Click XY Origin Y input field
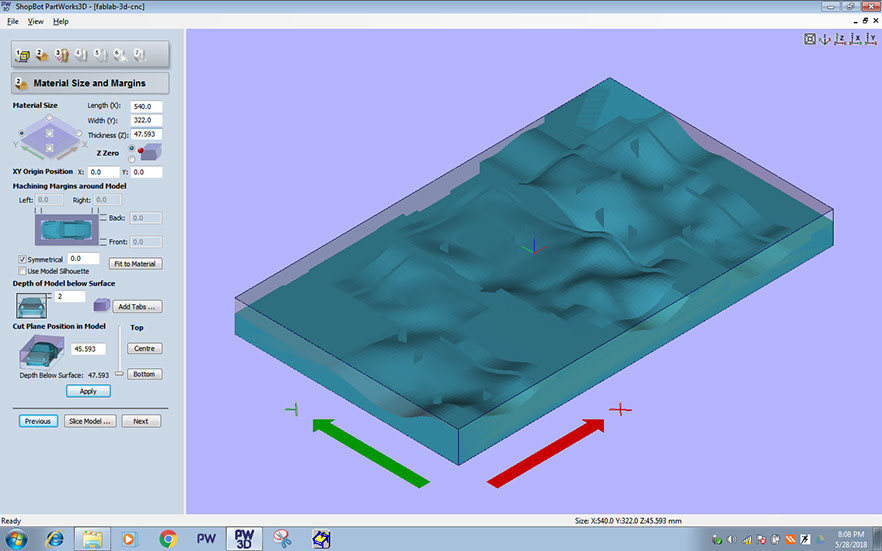Viewport: 882px width, 551px height. 146,172
